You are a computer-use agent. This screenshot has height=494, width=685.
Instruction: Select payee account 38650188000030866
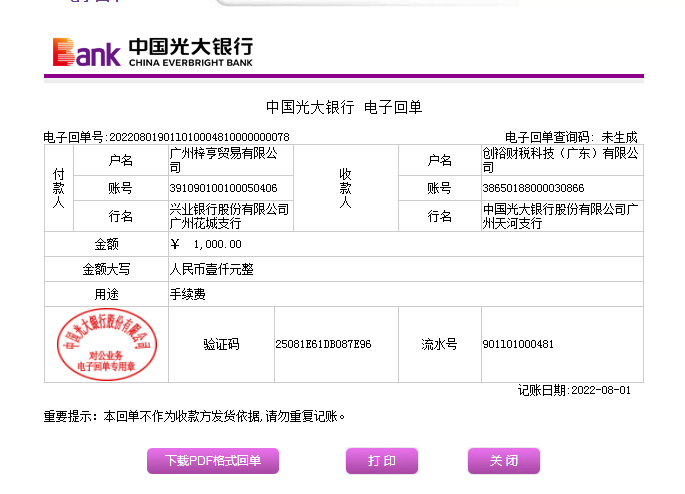[x=533, y=188]
